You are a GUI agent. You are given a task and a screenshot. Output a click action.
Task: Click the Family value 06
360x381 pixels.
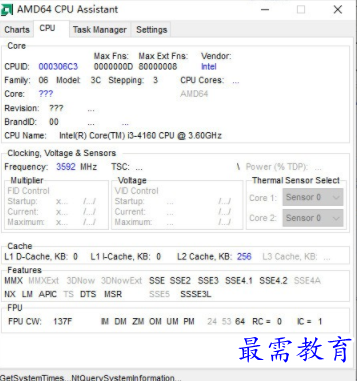(x=43, y=80)
